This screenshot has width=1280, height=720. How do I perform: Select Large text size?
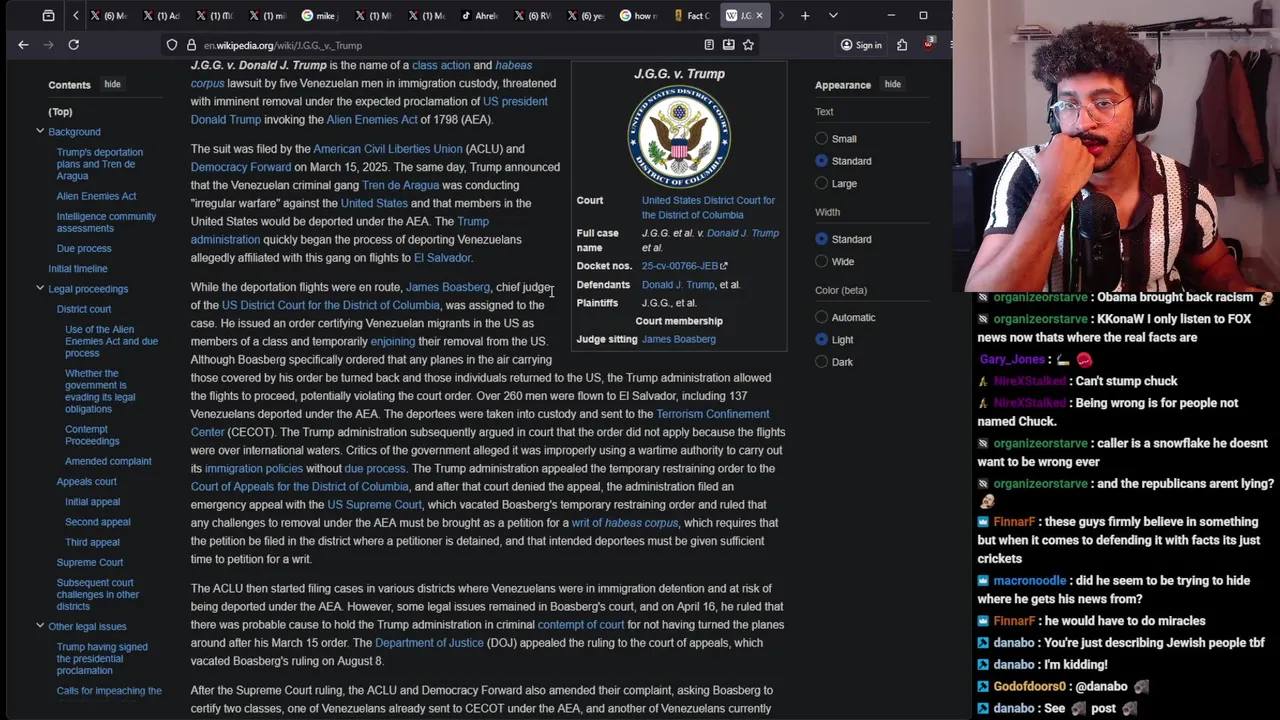821,184
